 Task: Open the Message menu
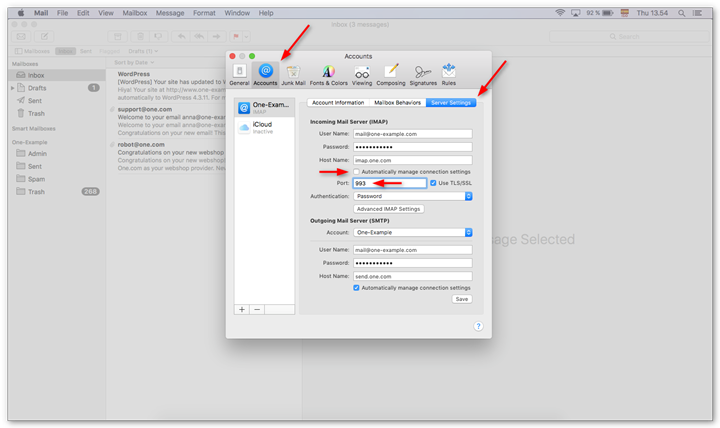170,13
